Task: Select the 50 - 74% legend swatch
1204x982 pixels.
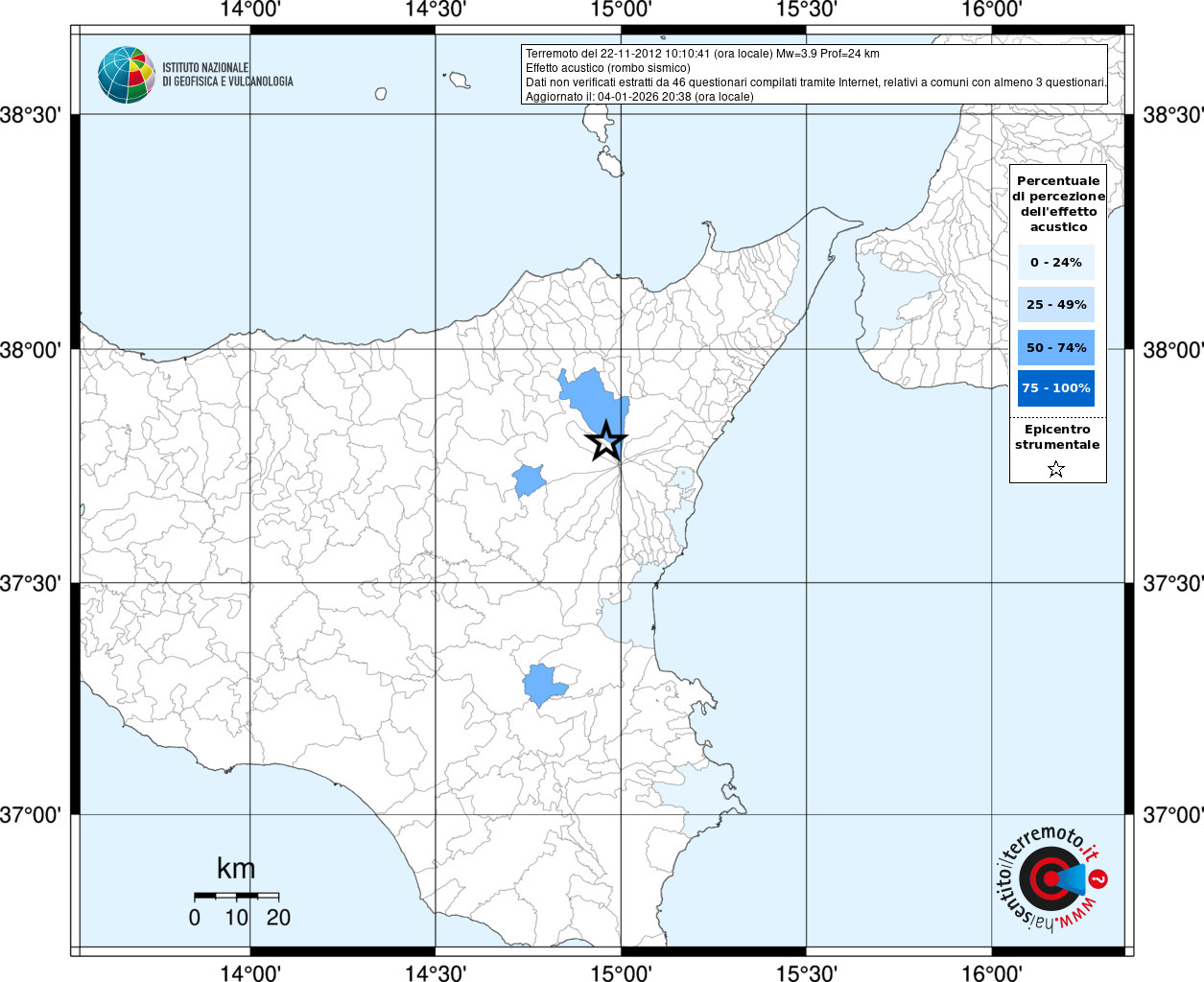Action: pos(1056,347)
